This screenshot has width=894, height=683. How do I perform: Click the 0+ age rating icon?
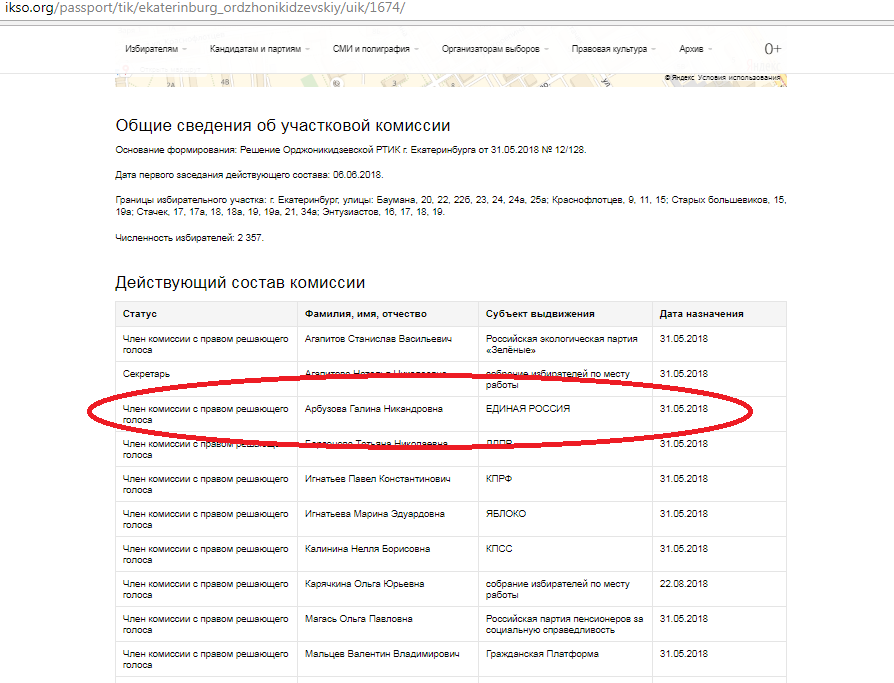tap(772, 49)
